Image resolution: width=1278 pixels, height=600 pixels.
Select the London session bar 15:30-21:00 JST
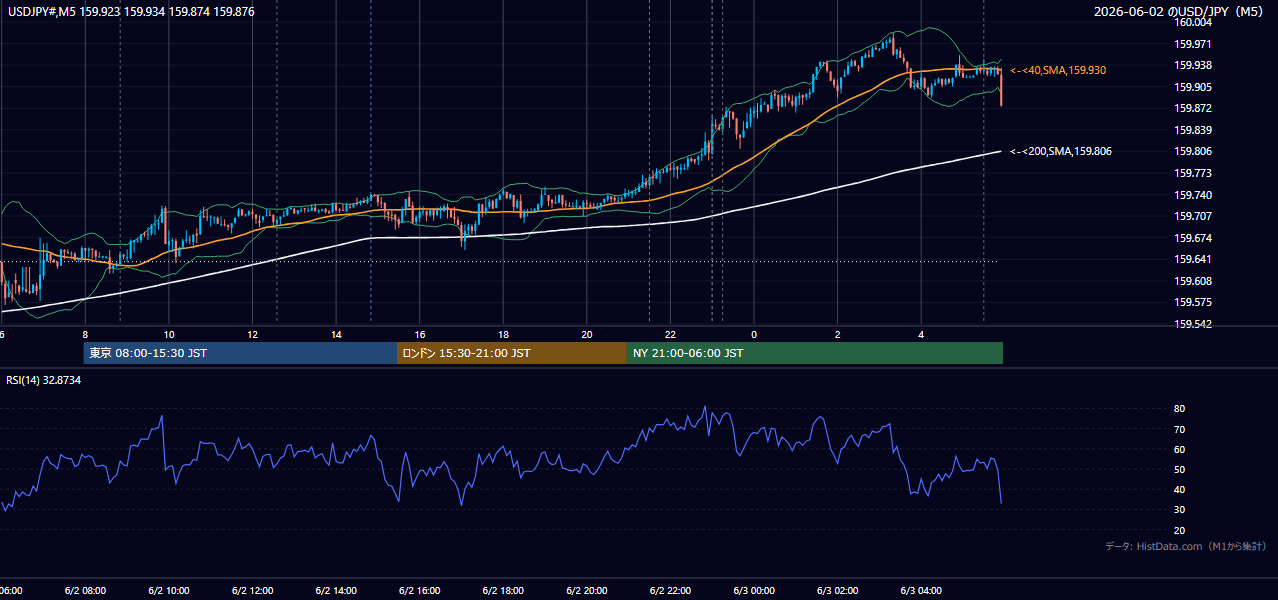tap(512, 353)
